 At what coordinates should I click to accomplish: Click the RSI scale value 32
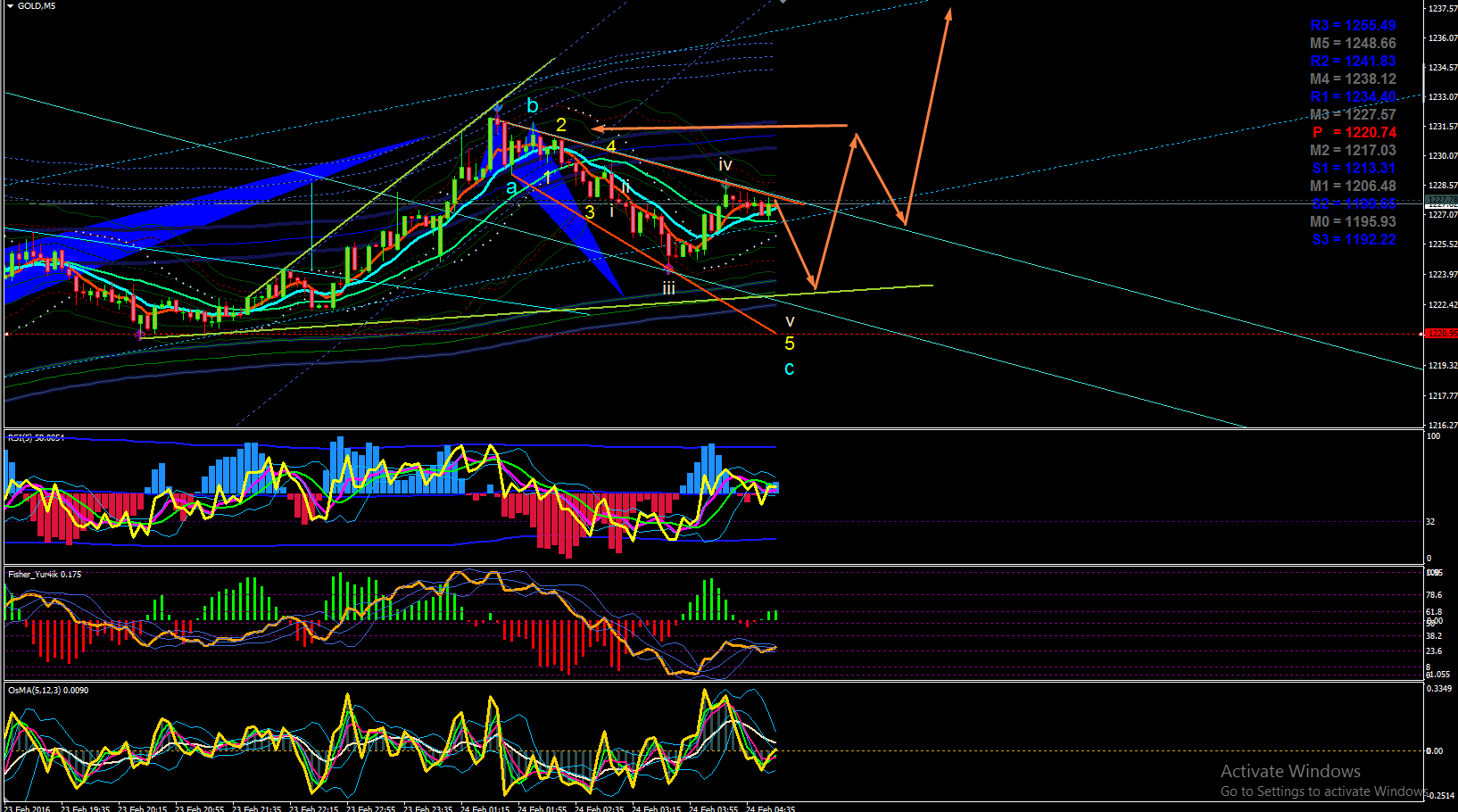tap(1431, 522)
